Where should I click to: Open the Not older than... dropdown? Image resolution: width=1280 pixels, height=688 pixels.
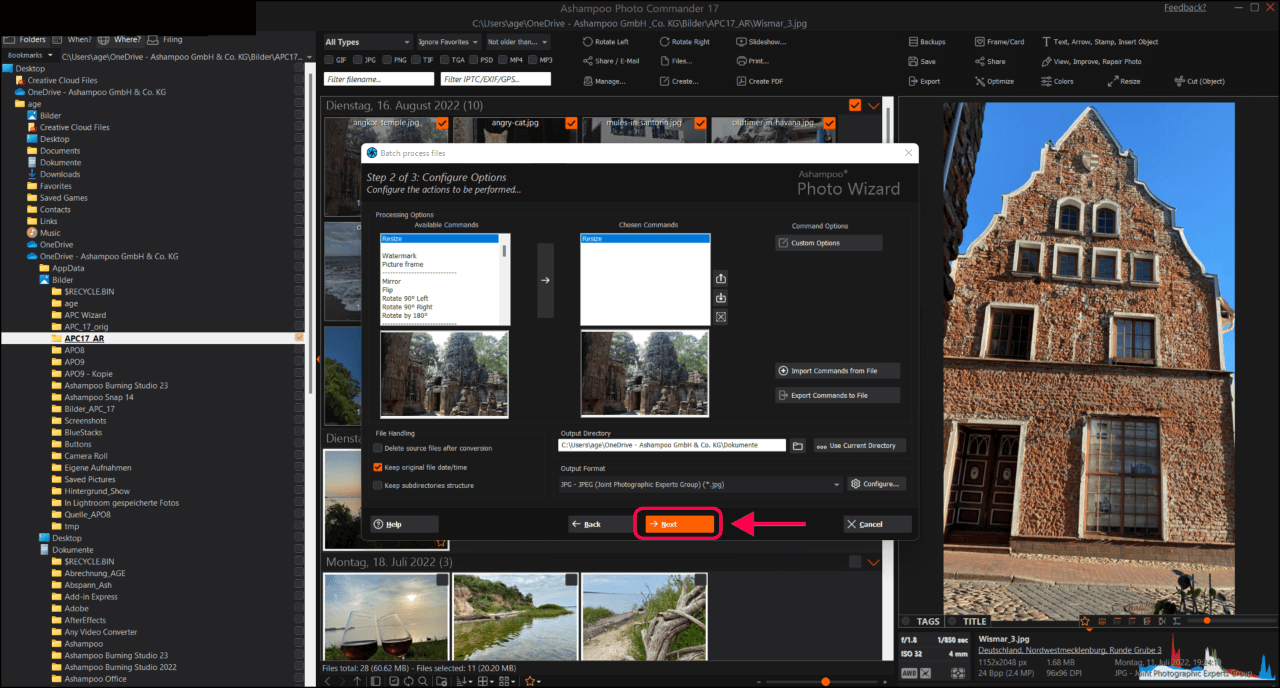[517, 42]
